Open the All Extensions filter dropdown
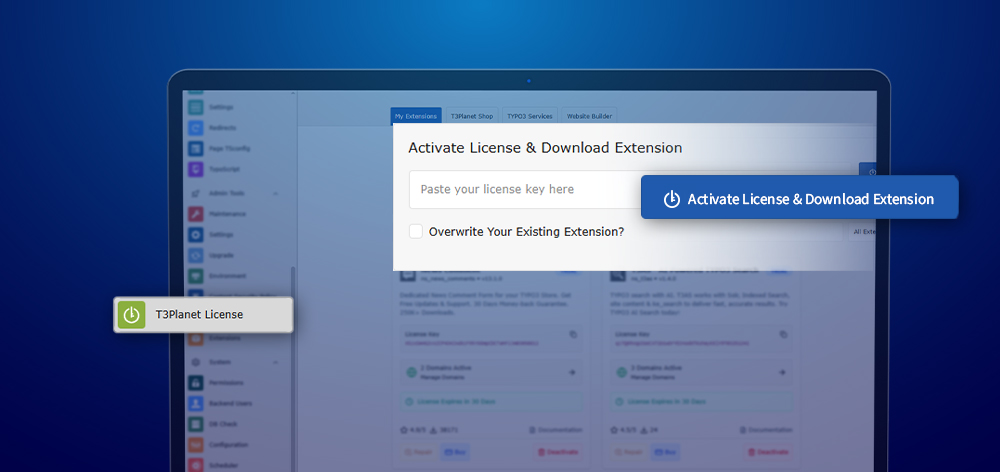1000x472 pixels. point(863,231)
